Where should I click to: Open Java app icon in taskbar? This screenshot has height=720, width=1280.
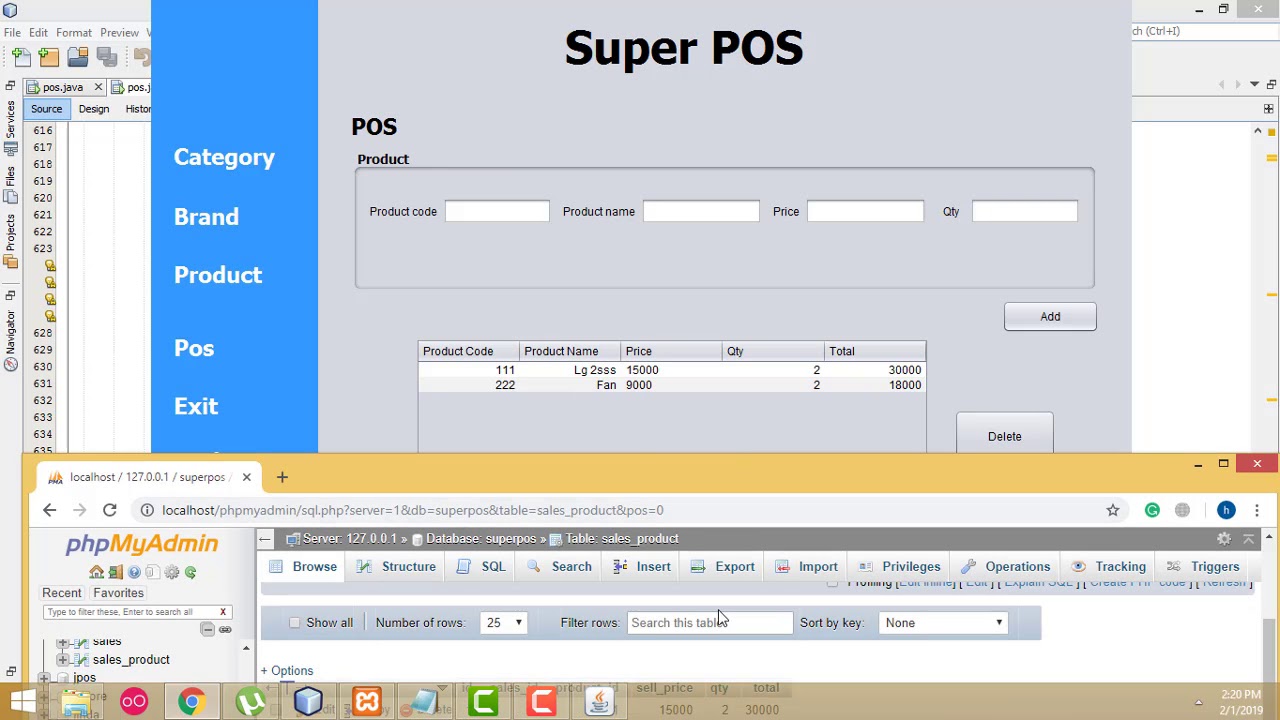point(600,702)
